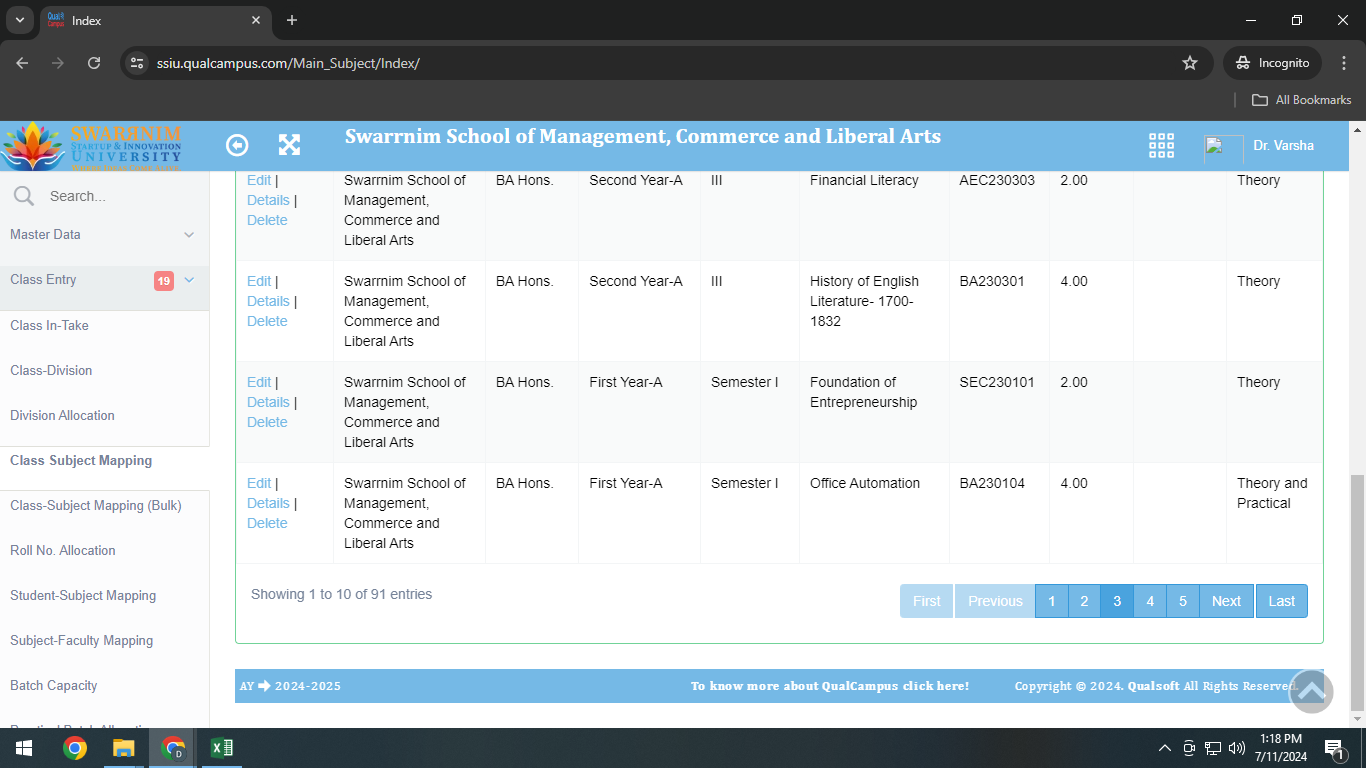Open Chrome from the taskbar
1366x768 pixels.
pos(74,748)
